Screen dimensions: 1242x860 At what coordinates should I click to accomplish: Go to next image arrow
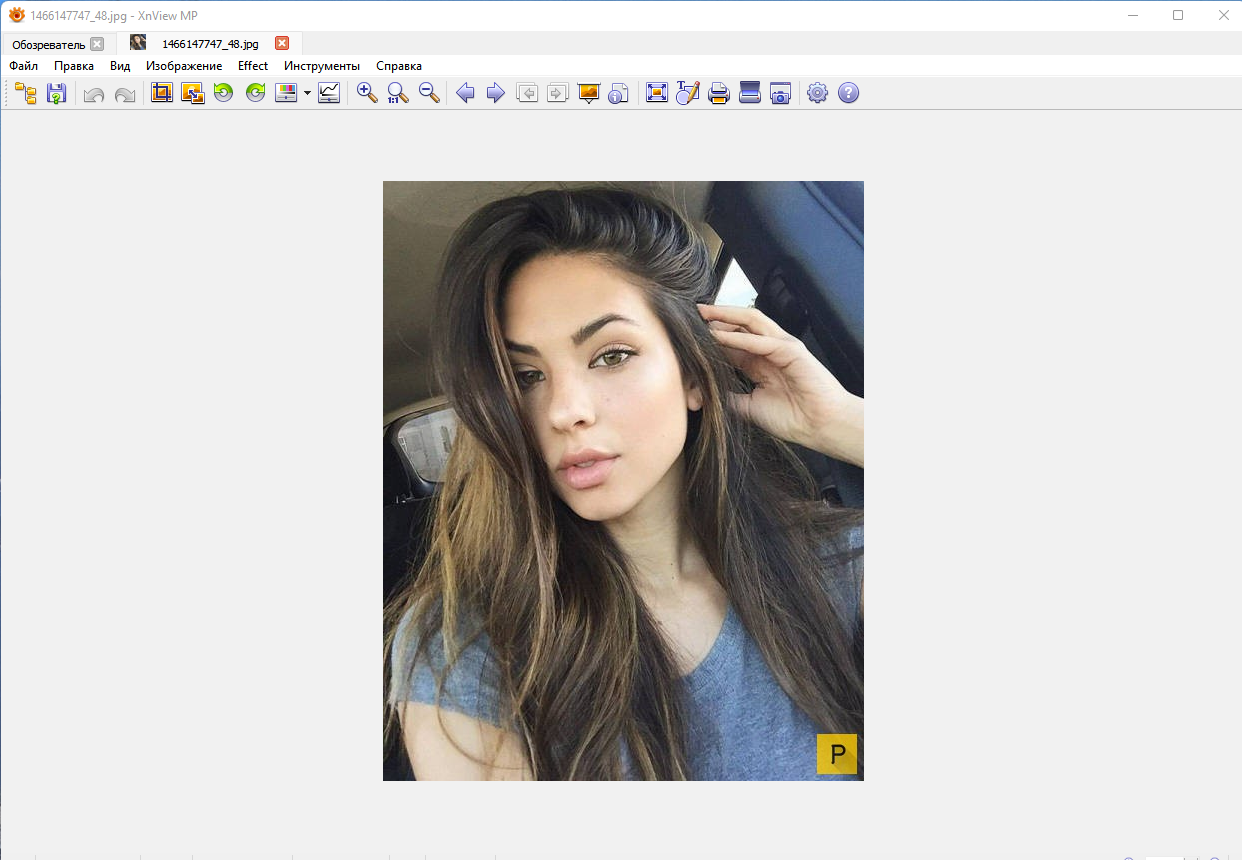point(495,93)
